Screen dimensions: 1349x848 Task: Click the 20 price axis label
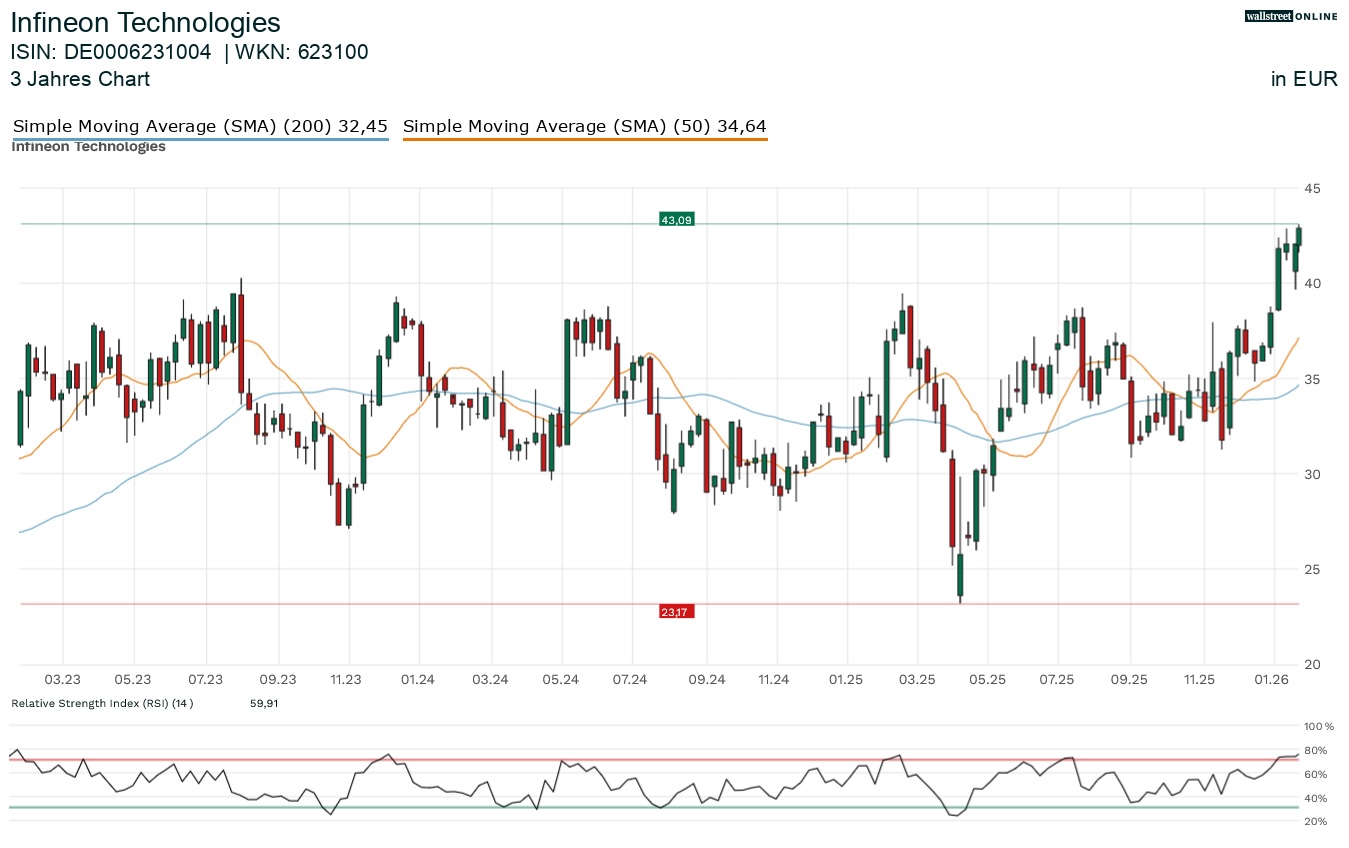click(1311, 665)
